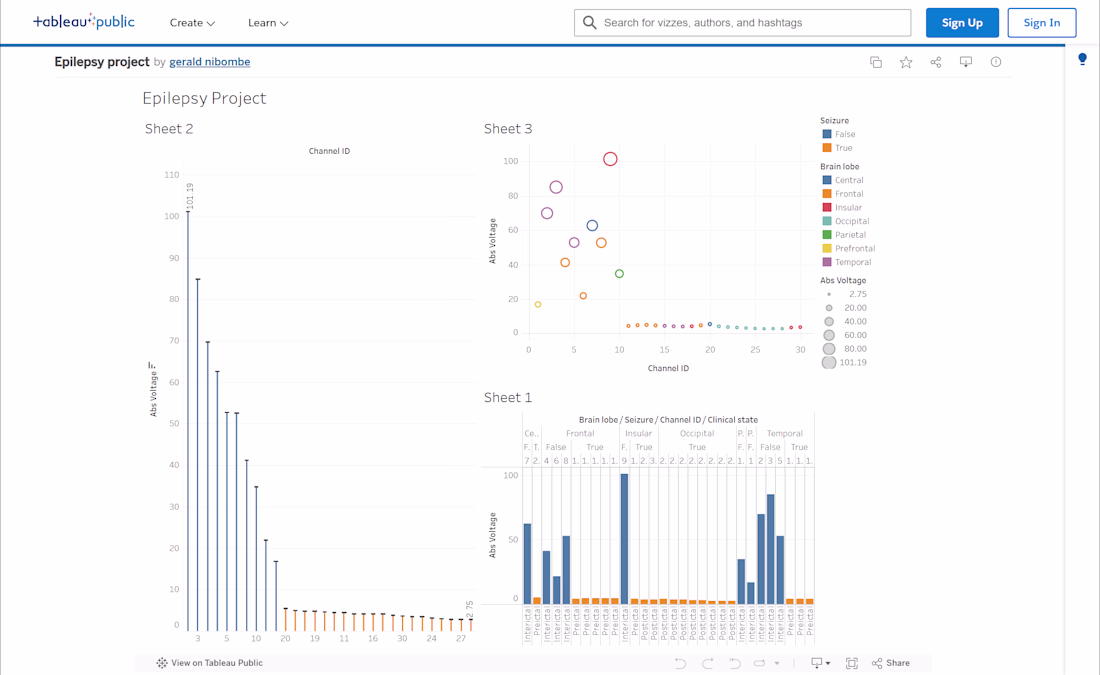Image resolution: width=1100 pixels, height=675 pixels.
Task: Highlight the Temporal brain lobe swatch
Action: click(826, 262)
